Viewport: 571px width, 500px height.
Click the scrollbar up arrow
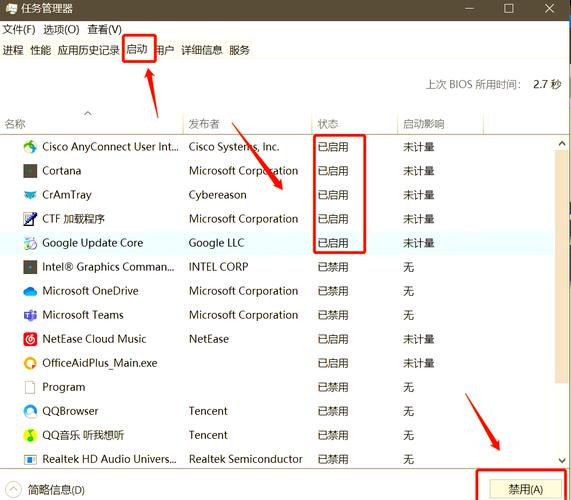click(x=562, y=144)
